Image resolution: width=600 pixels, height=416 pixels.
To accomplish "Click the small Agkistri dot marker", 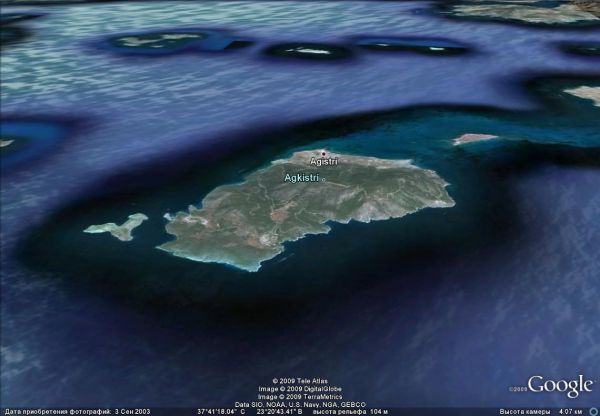I will click(x=323, y=178).
